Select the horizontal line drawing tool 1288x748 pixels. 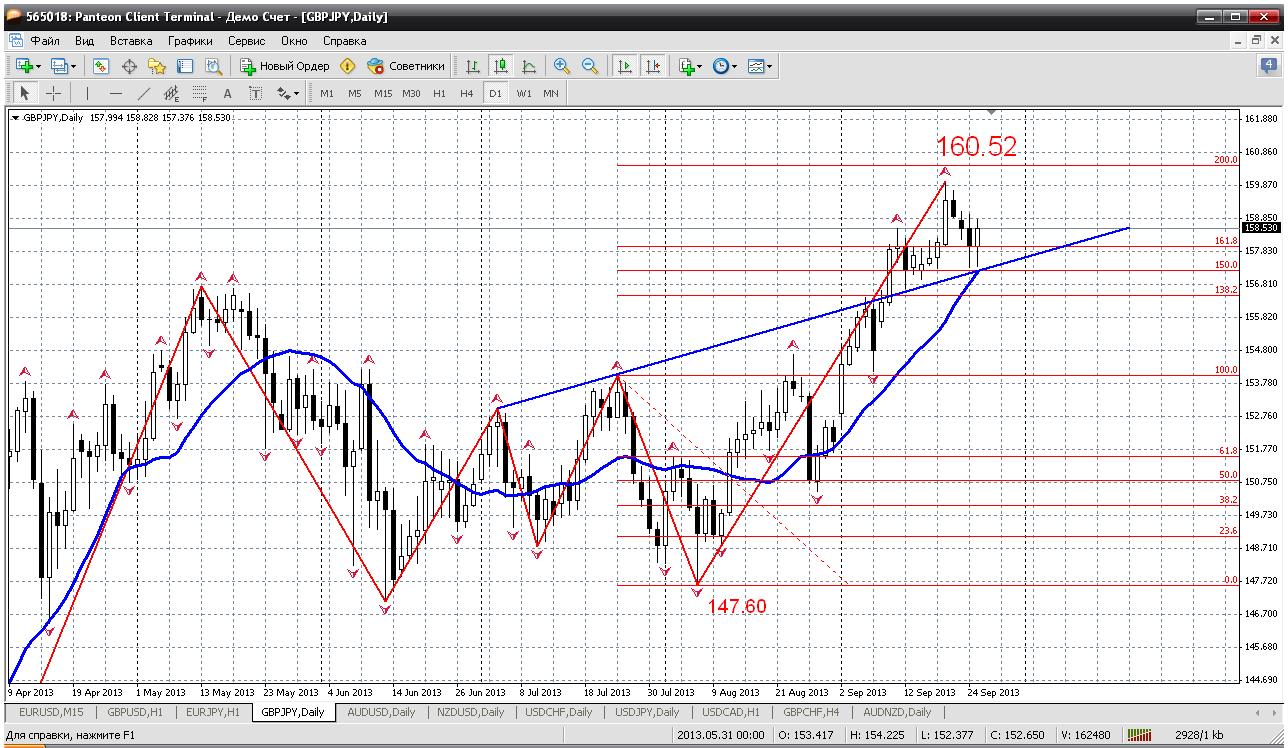click(x=115, y=93)
